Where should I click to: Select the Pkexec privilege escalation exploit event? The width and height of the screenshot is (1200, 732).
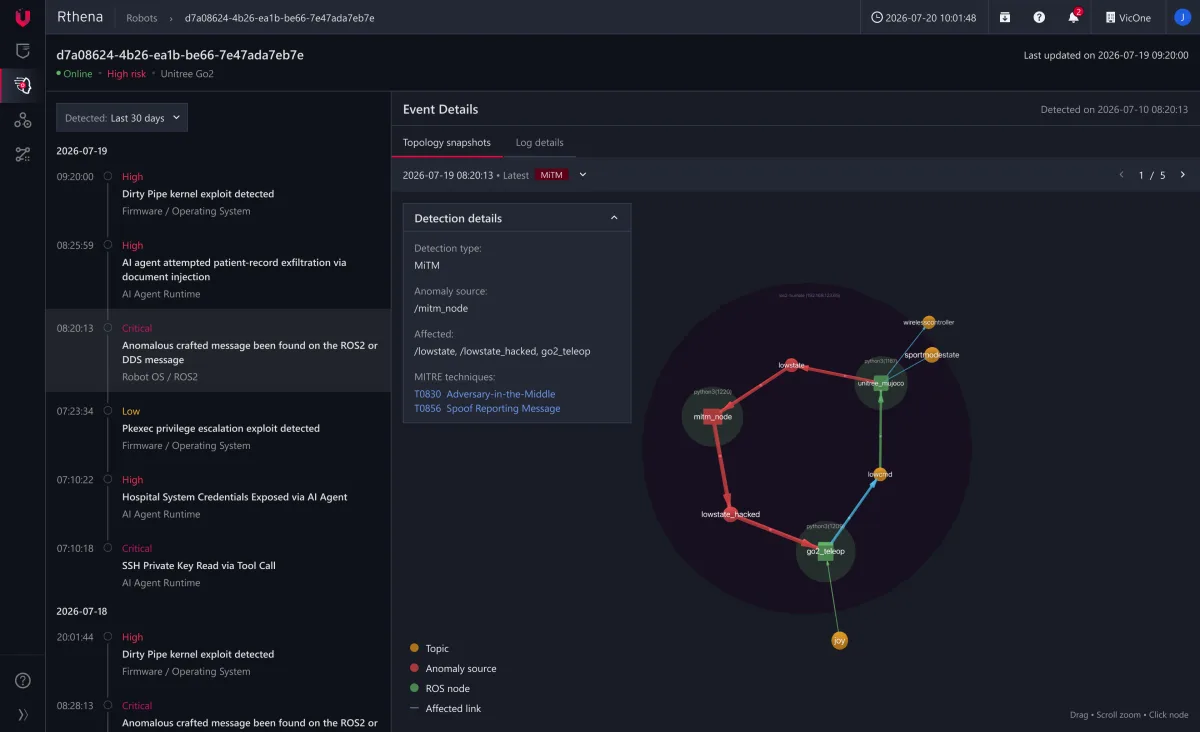click(x=218, y=428)
